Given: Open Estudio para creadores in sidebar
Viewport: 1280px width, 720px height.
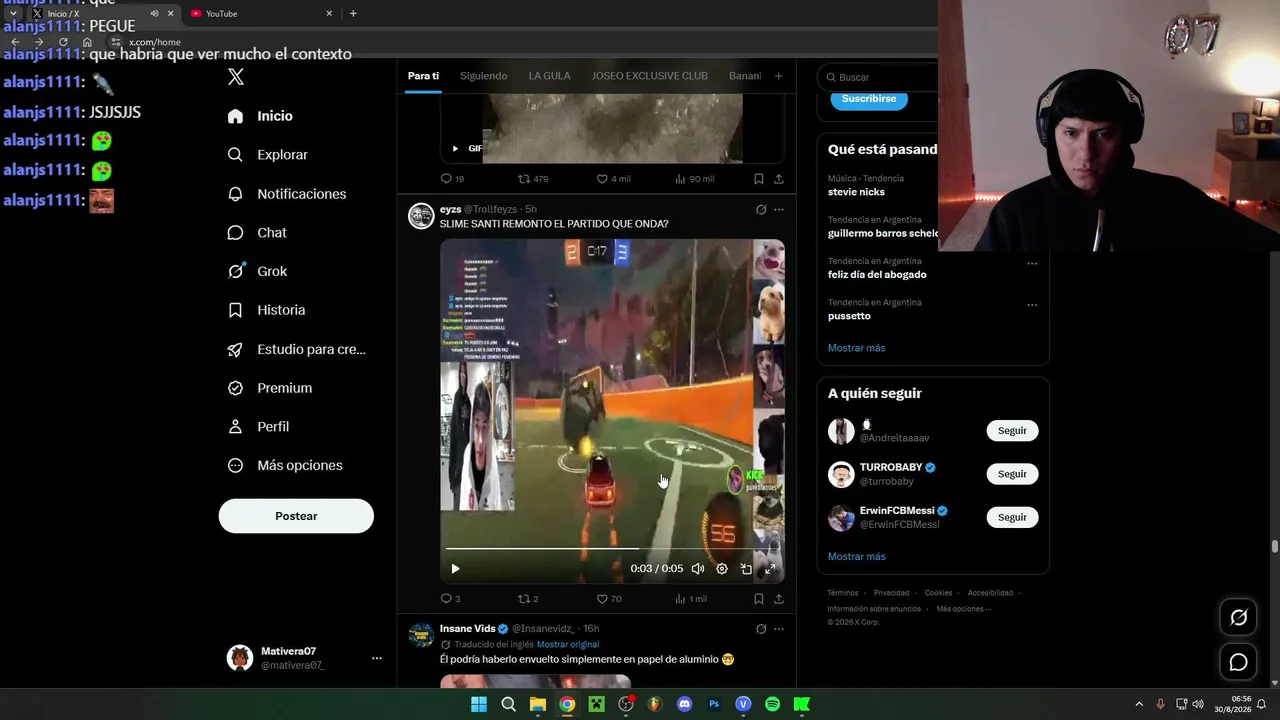Looking at the screenshot, I should point(296,349).
